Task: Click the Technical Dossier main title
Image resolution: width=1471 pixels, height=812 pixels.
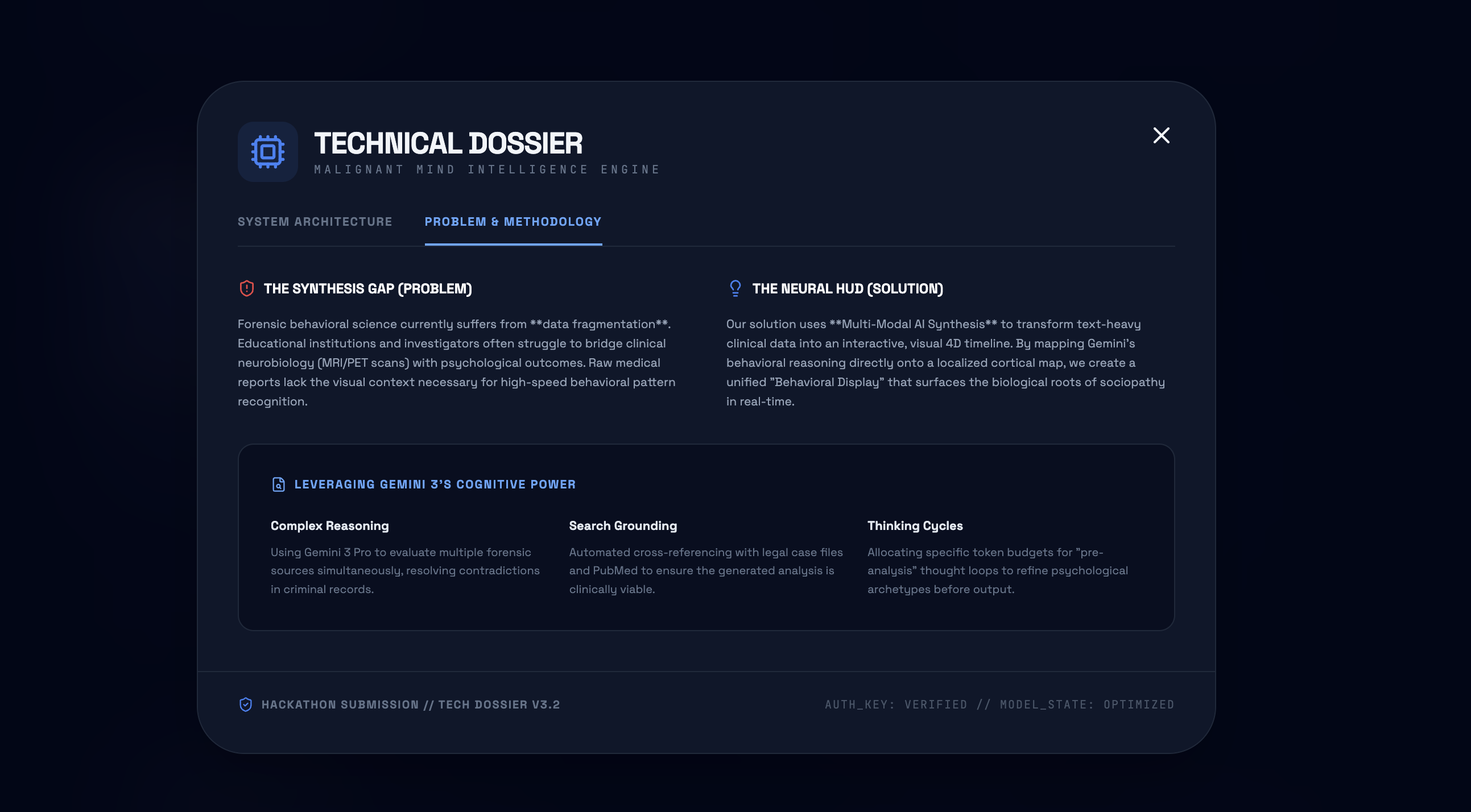Action: (x=448, y=143)
